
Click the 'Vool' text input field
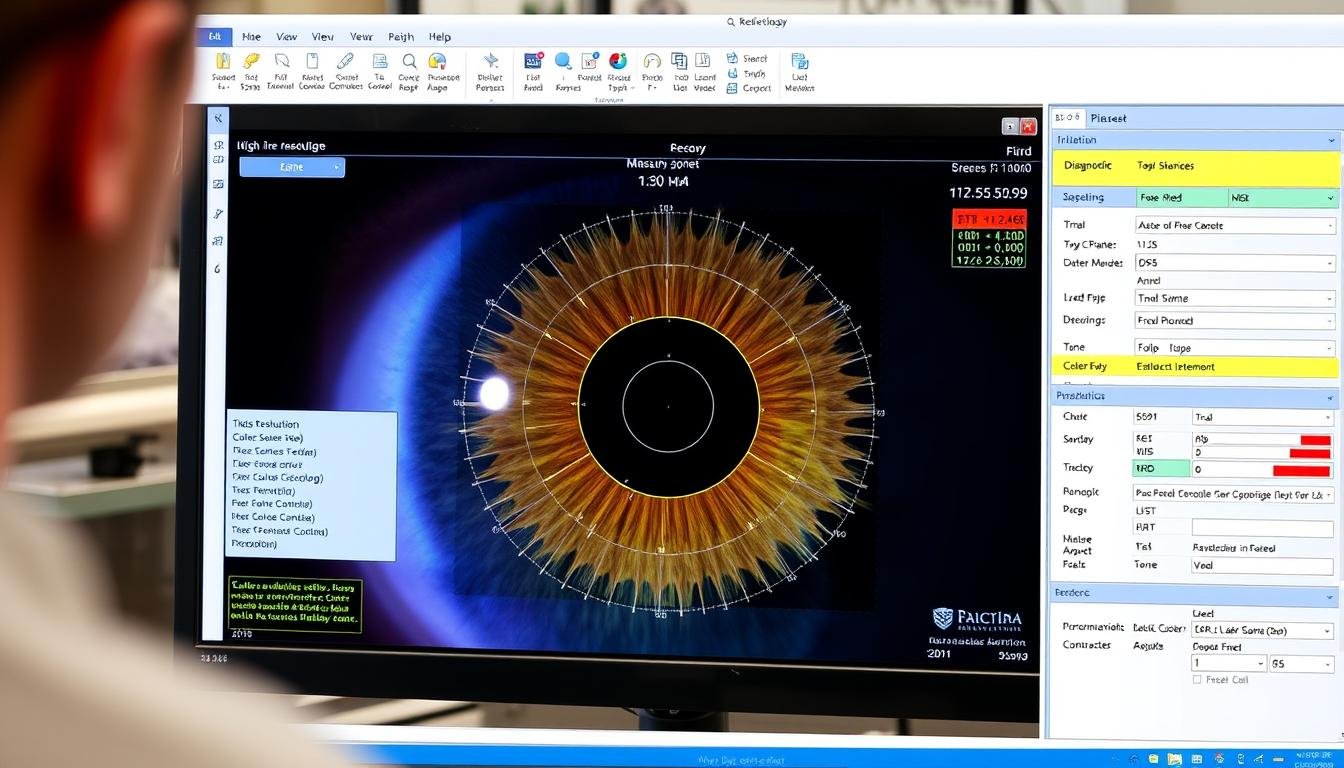click(1262, 566)
